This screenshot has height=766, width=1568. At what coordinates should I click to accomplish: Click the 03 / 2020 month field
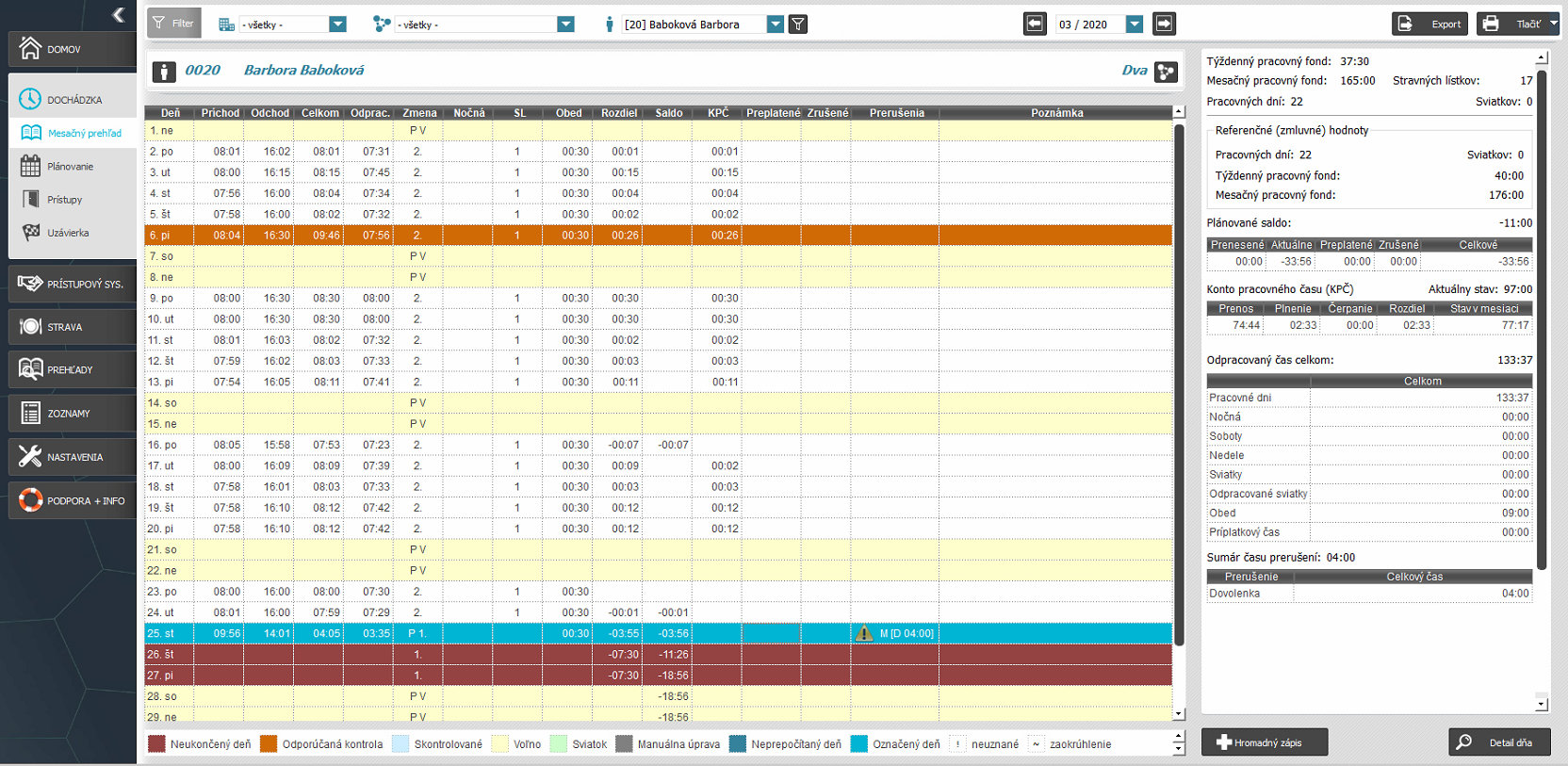[x=1089, y=24]
